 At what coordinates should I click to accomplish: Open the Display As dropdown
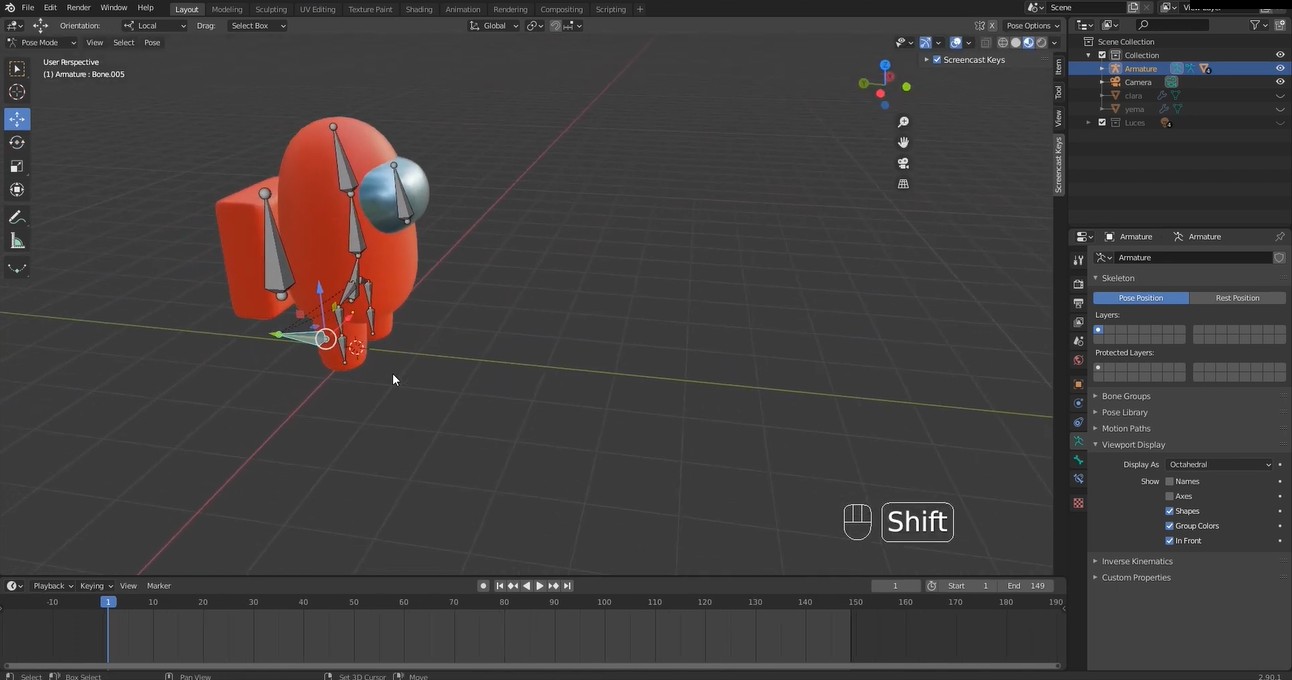pyautogui.click(x=1218, y=465)
